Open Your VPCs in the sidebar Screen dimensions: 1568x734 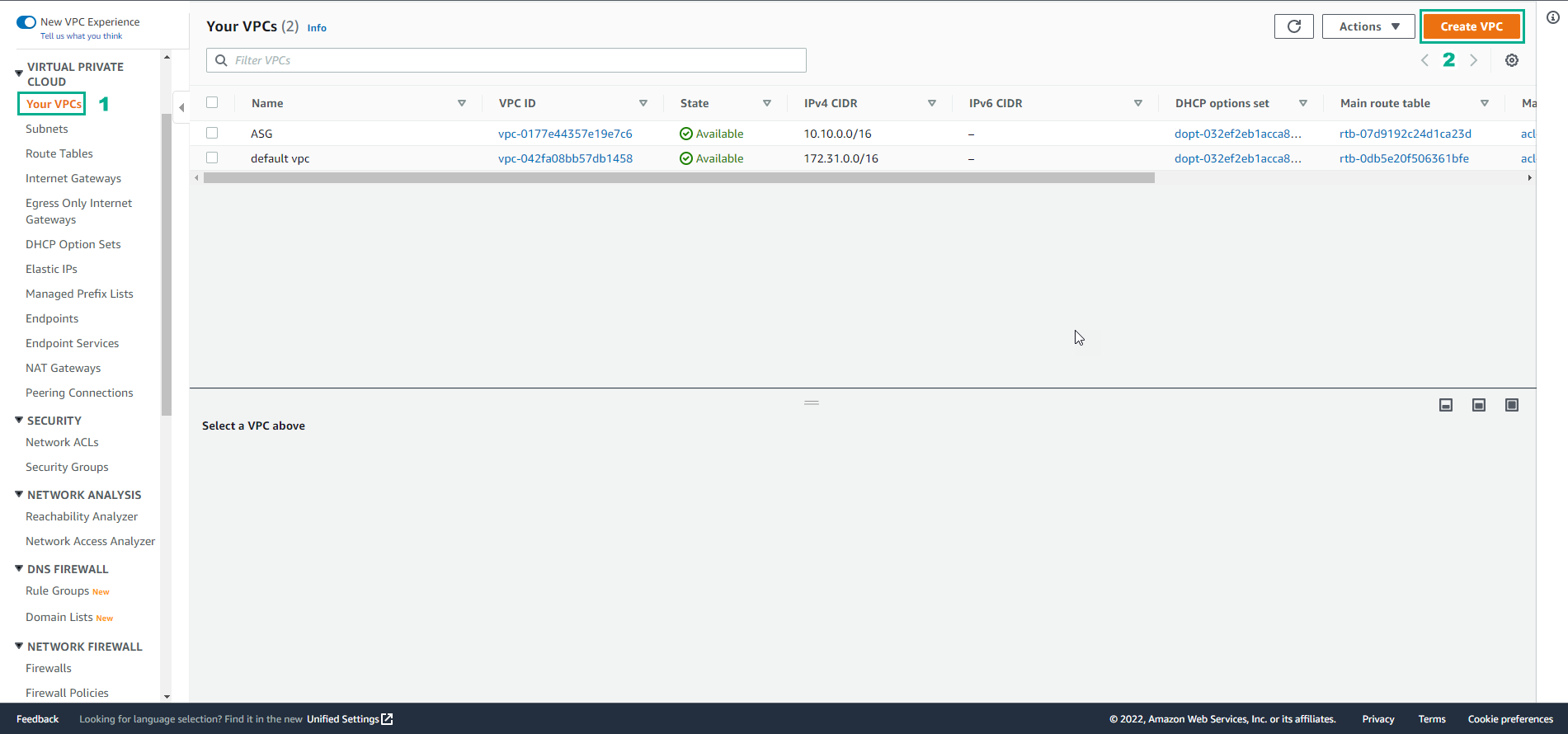point(54,104)
